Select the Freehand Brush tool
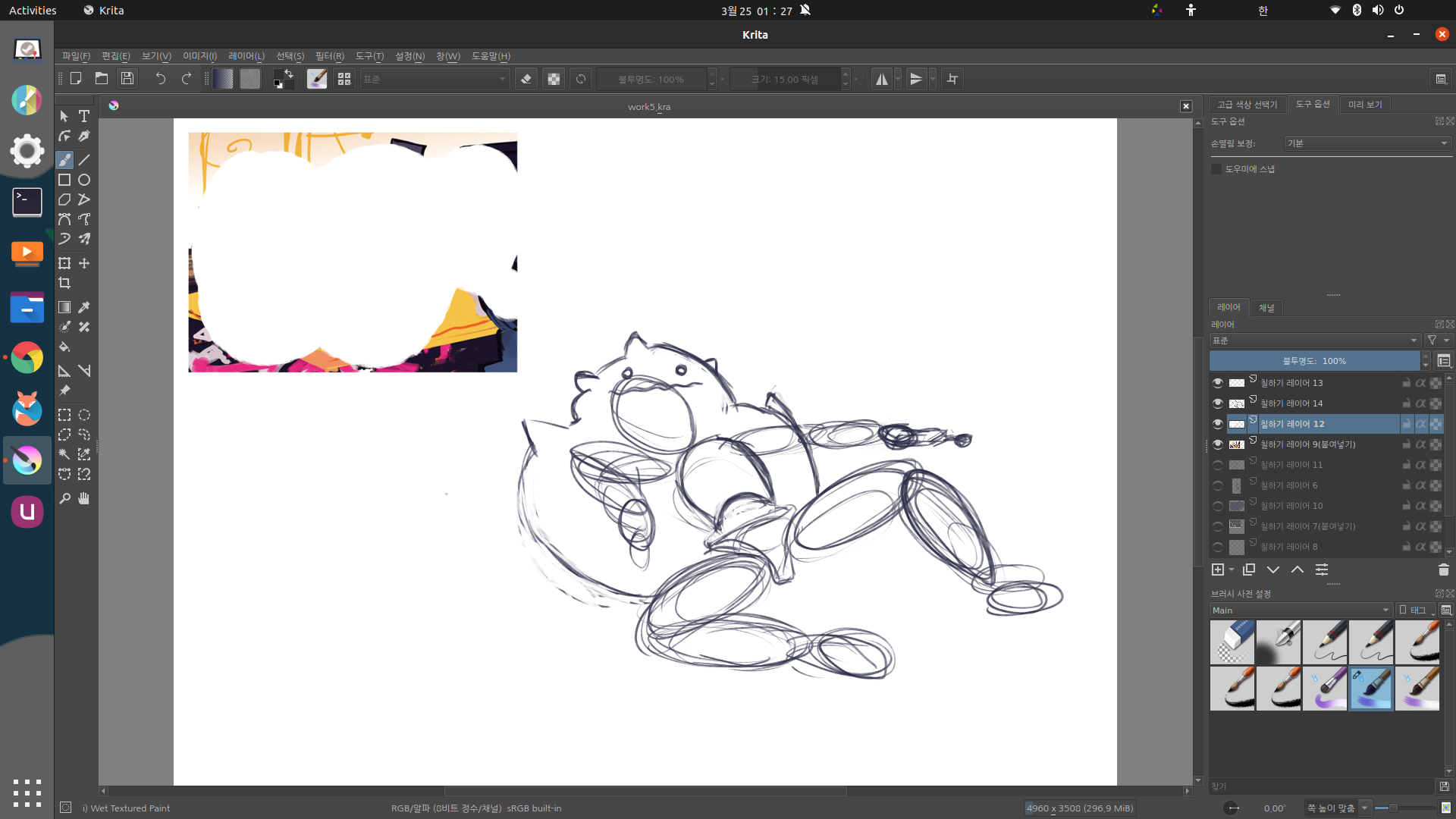 (64, 160)
